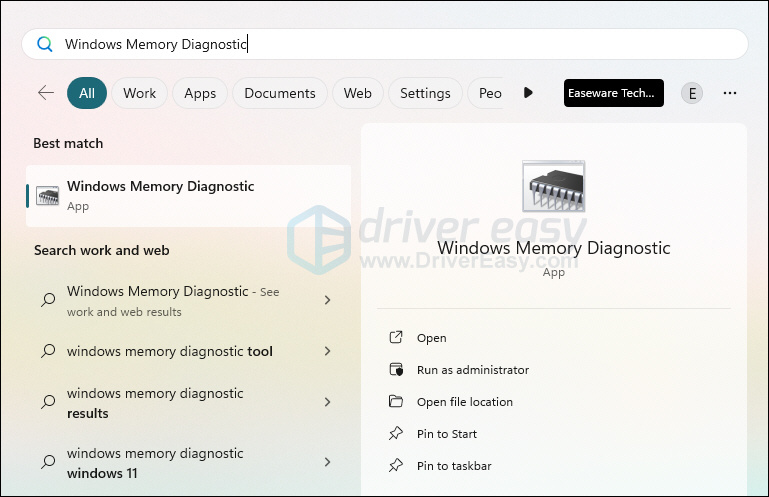The height and width of the screenshot is (497, 769).
Task: Expand 'windows memory diagnostic windows 11' chevron
Action: (327, 462)
